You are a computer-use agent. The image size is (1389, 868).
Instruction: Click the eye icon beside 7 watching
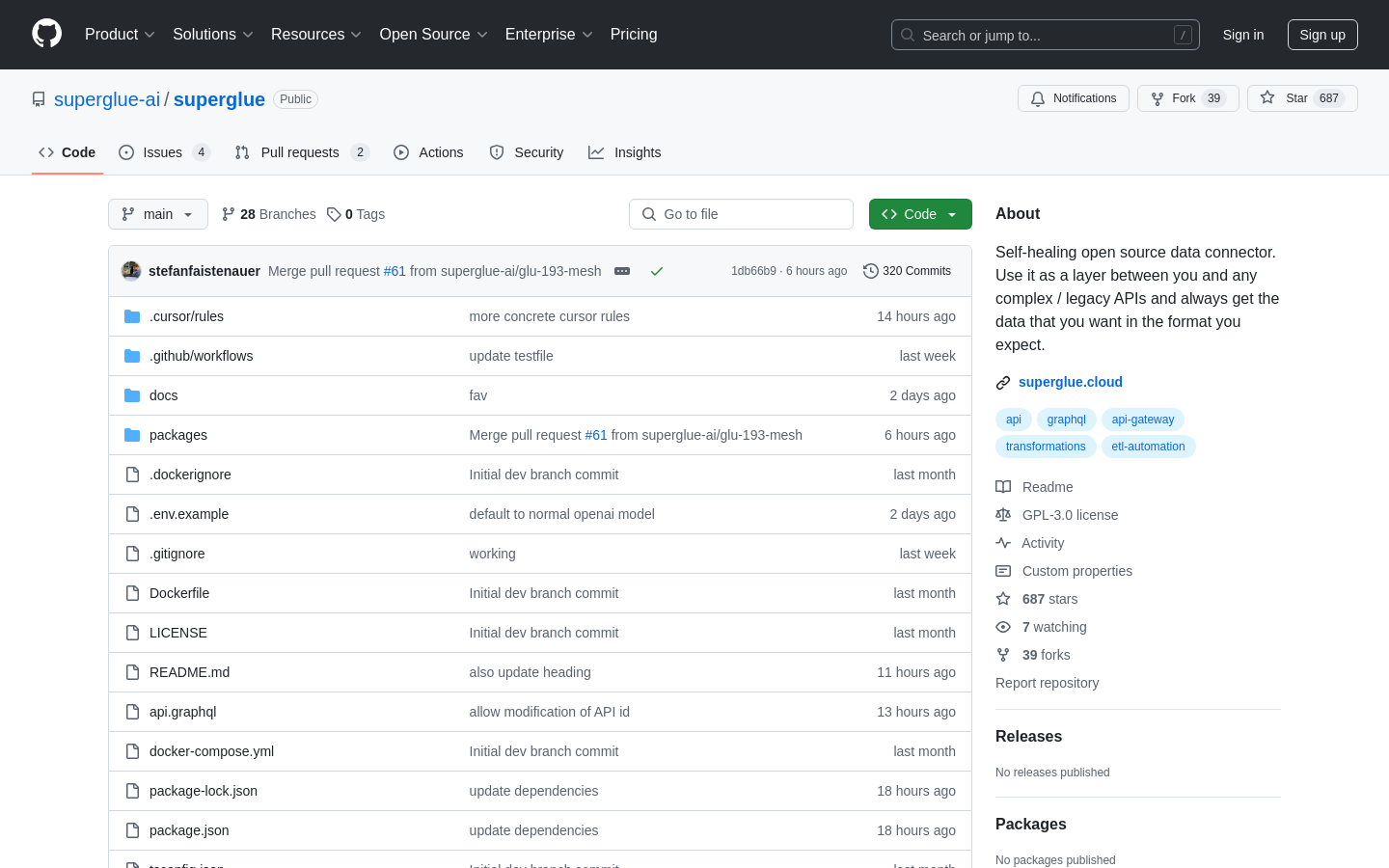(1003, 627)
